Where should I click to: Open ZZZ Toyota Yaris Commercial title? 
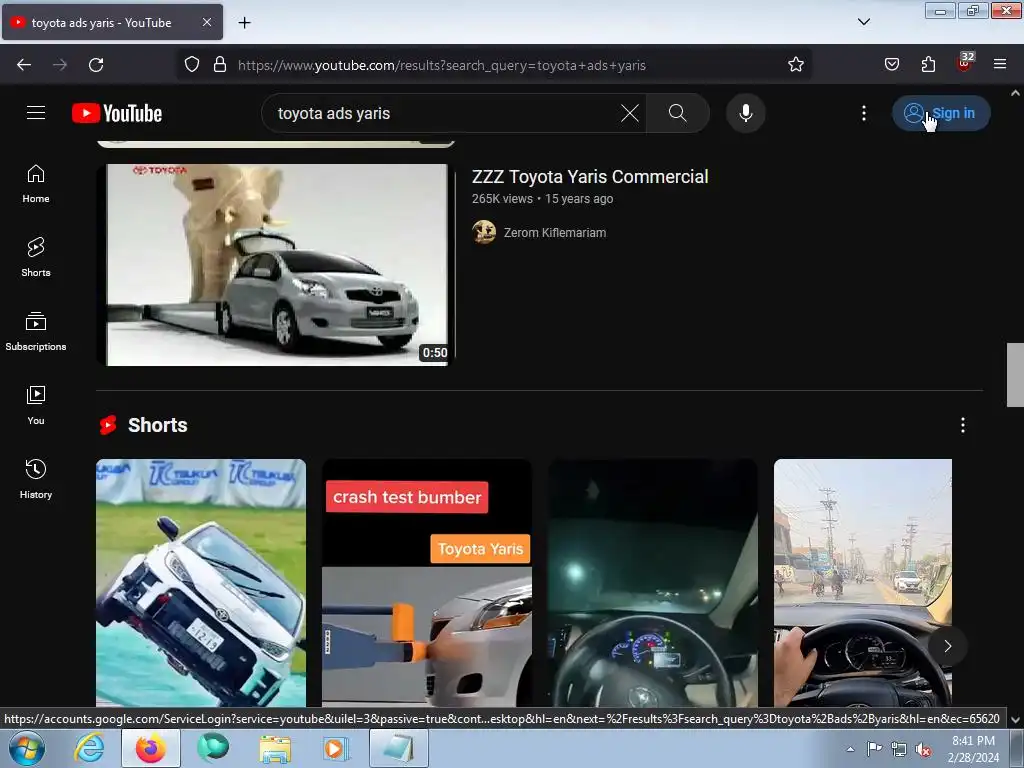click(590, 177)
